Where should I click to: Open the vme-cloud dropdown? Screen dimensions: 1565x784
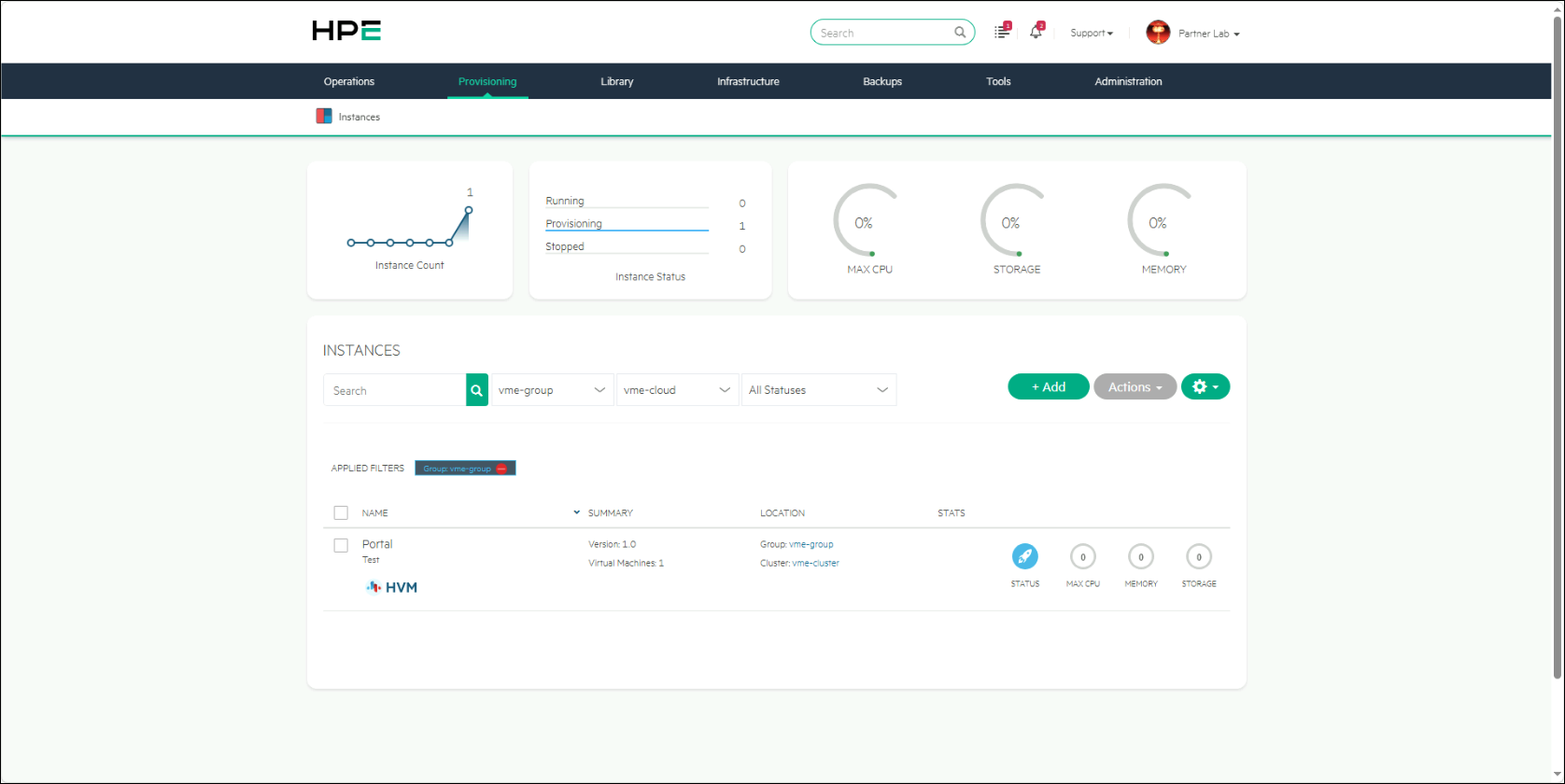coord(678,390)
